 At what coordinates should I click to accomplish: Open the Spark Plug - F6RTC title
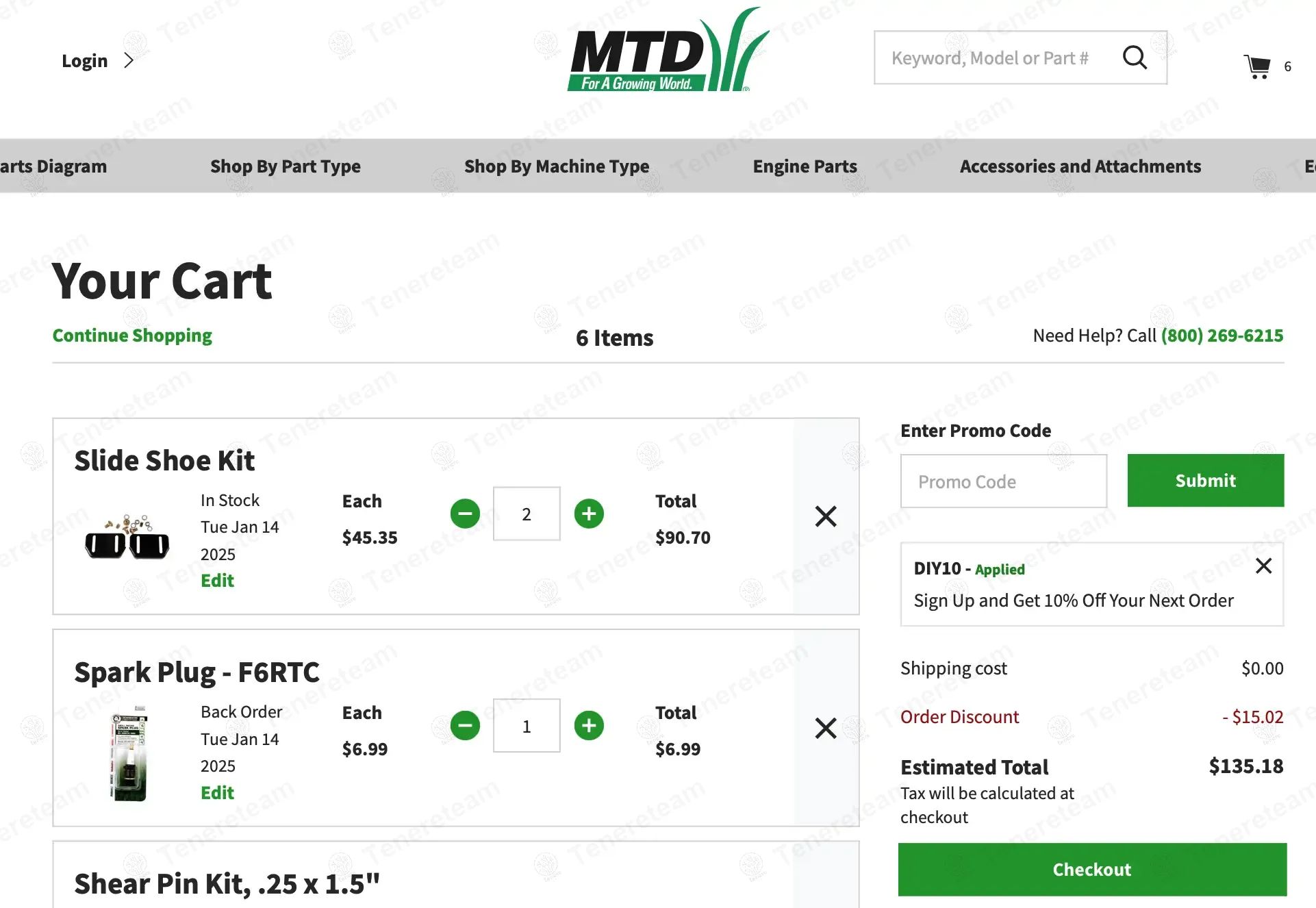point(197,672)
